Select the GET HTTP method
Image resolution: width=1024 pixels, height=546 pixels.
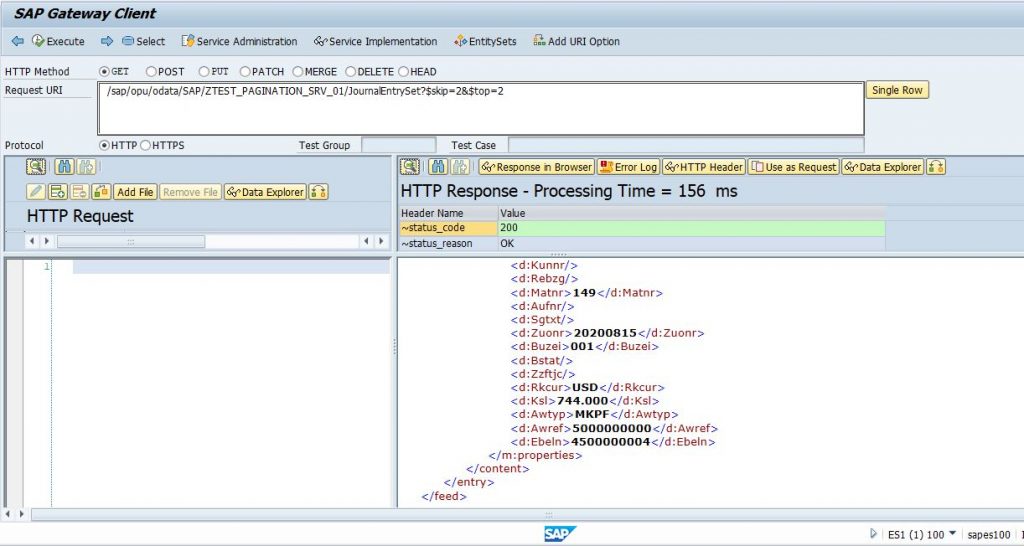click(104, 72)
